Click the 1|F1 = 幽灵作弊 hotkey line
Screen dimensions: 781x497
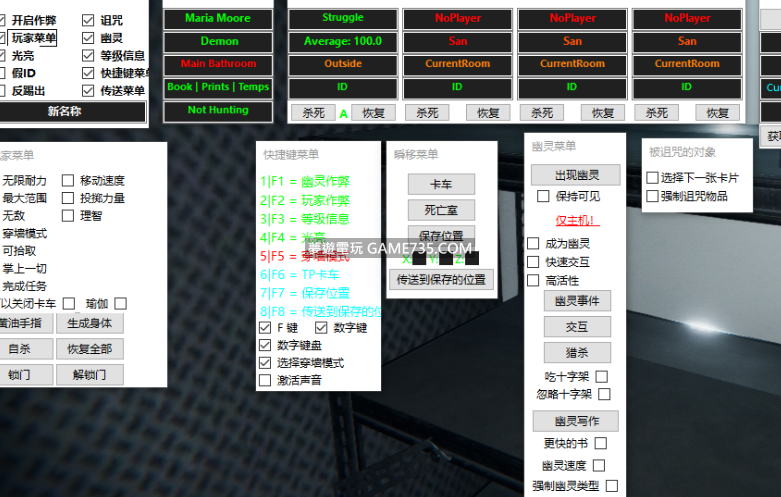(x=305, y=182)
